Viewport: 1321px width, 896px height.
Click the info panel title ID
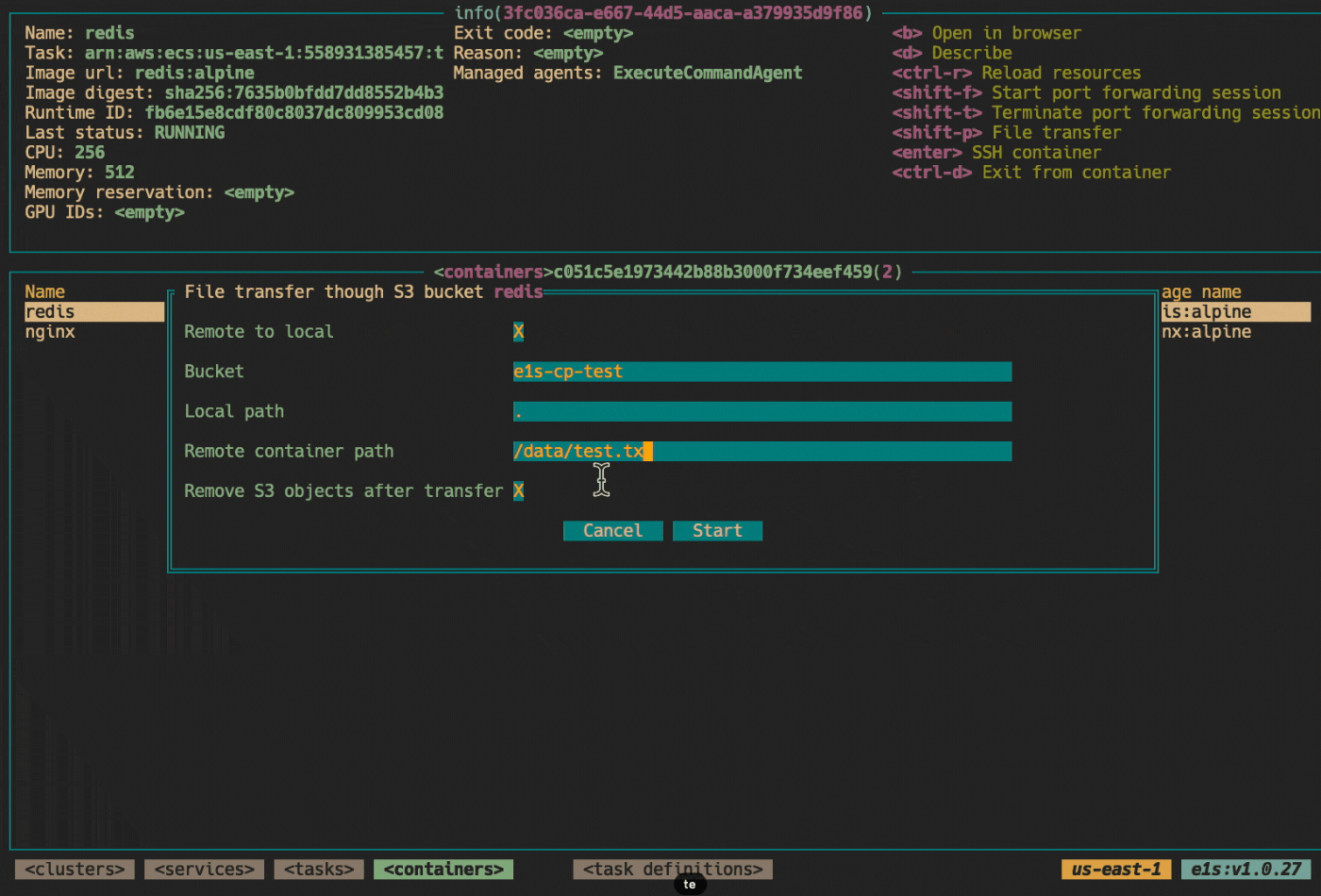pos(683,13)
